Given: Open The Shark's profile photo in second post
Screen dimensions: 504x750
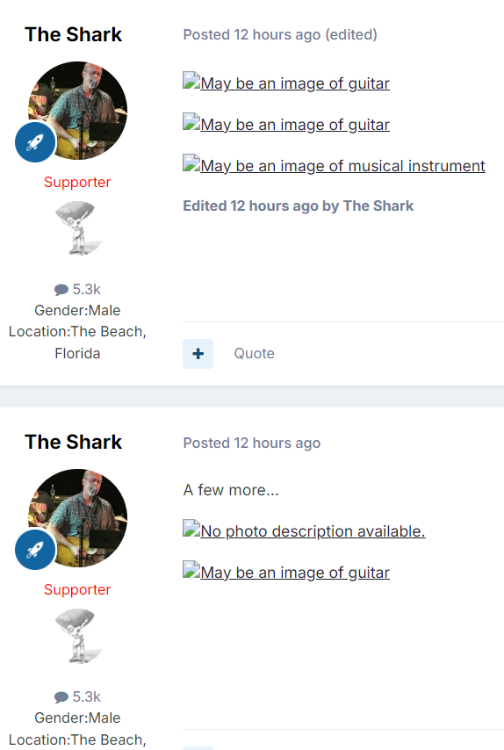Looking at the screenshot, I should tap(77, 518).
